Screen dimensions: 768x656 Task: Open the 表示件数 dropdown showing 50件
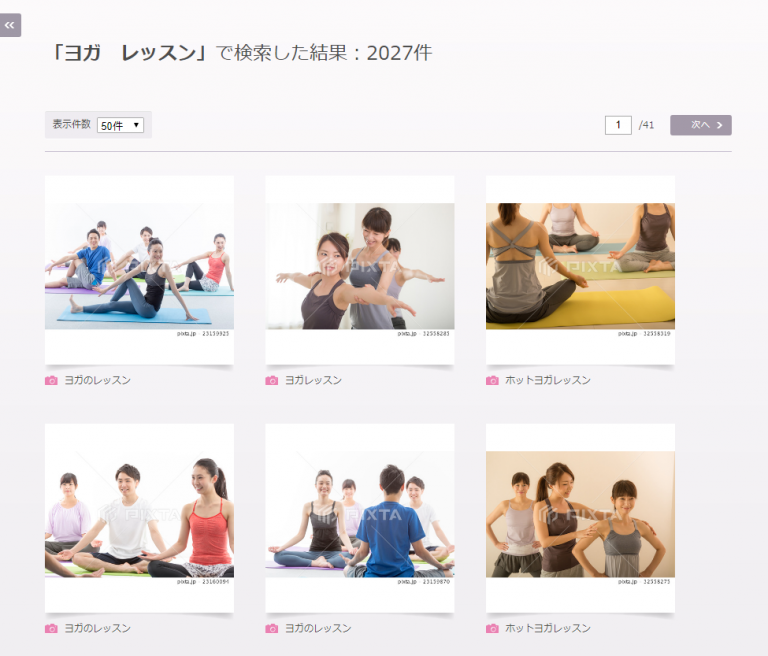click(x=121, y=125)
